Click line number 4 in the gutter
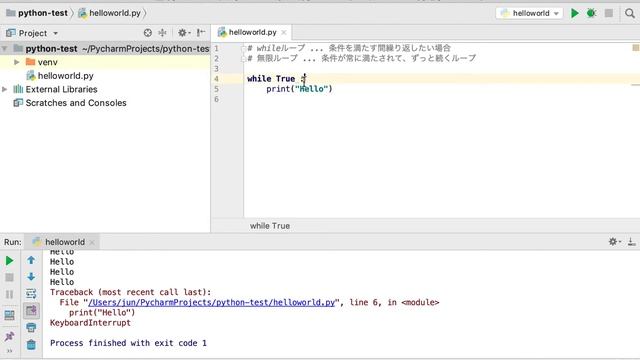Viewport: 640px width, 360px height. point(216,79)
